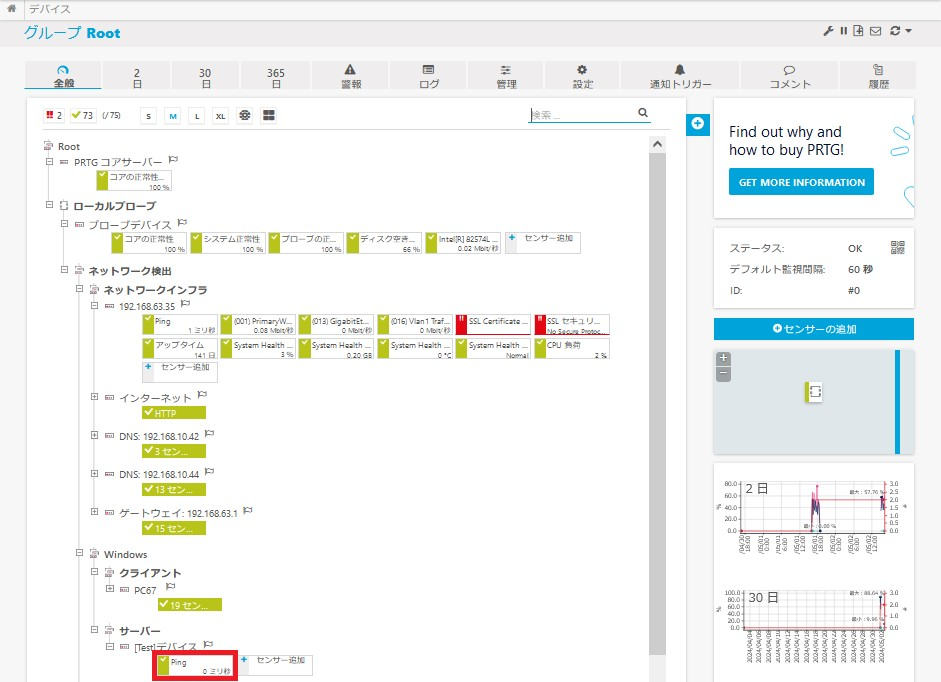
Task: Collapse the PRTG コアサーバー node
Action: (x=49, y=161)
